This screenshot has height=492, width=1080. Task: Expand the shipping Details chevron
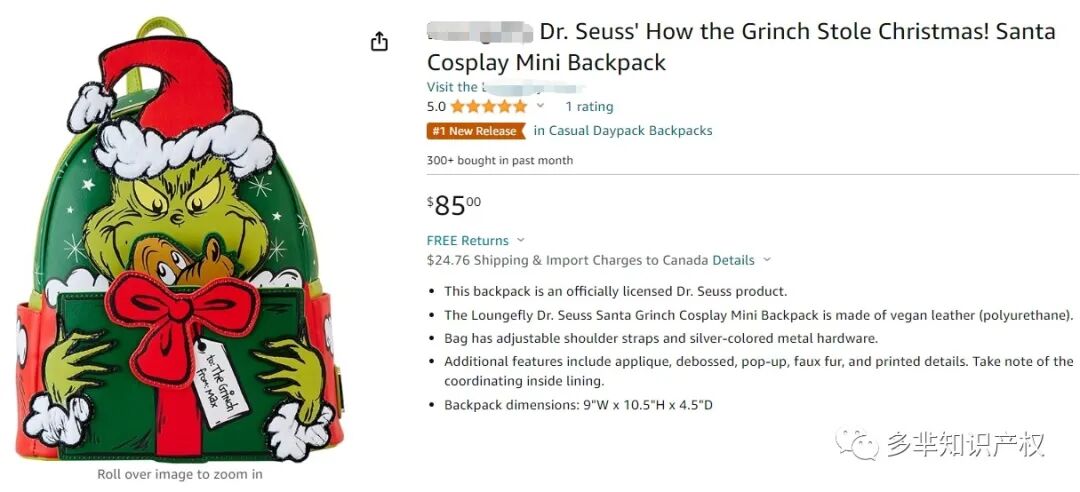[x=767, y=260]
